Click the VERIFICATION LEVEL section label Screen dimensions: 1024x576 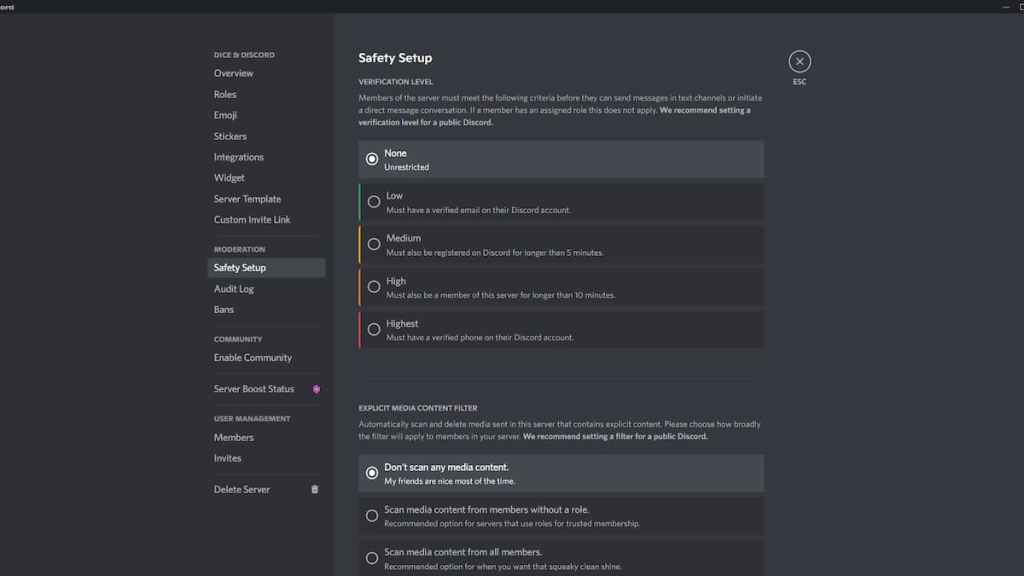[396, 82]
